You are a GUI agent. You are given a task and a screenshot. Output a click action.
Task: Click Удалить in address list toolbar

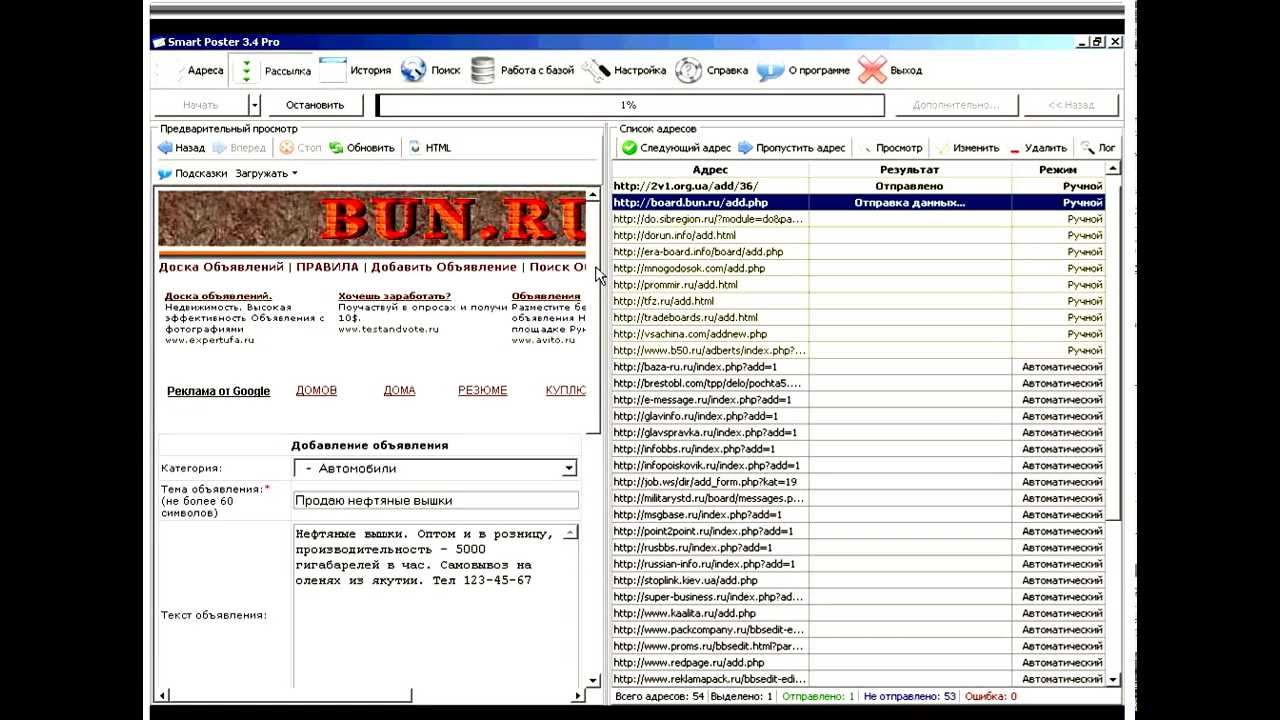coord(1038,148)
